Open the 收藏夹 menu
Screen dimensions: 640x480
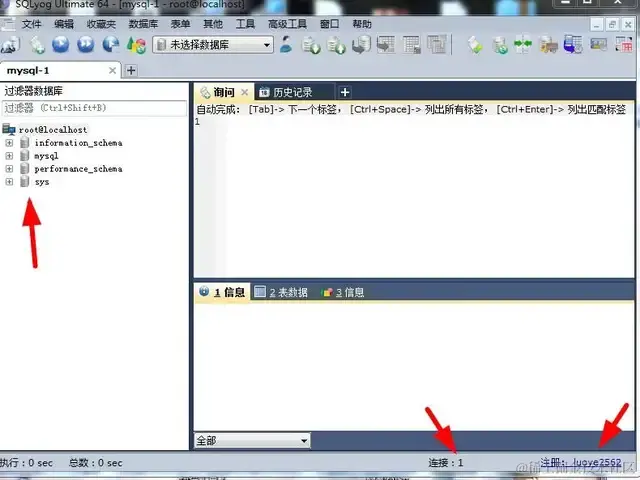pos(101,24)
